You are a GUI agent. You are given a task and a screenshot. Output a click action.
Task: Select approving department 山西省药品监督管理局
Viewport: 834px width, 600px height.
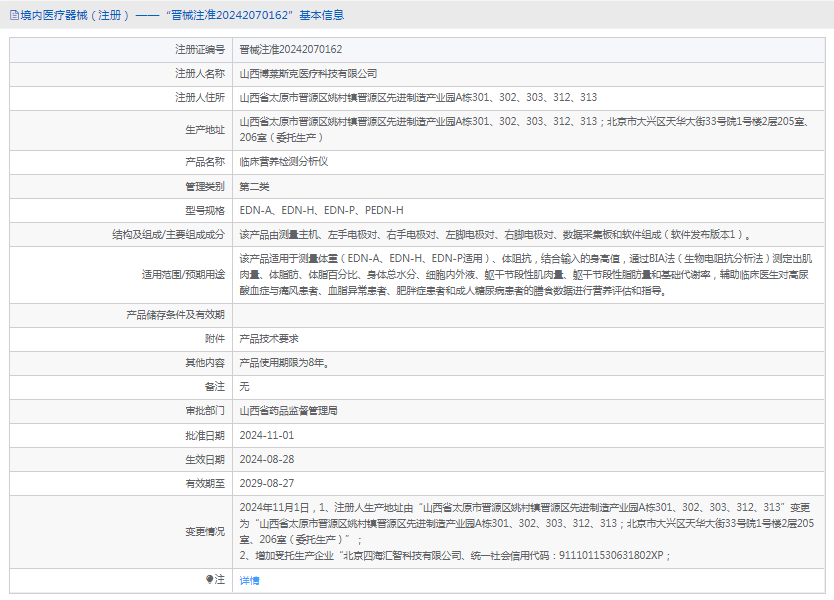click(288, 411)
